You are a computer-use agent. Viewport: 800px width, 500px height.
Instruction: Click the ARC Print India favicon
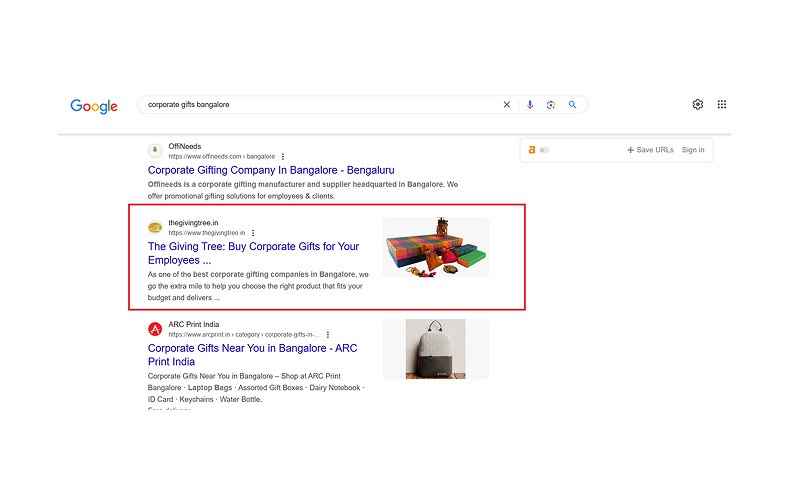155,329
